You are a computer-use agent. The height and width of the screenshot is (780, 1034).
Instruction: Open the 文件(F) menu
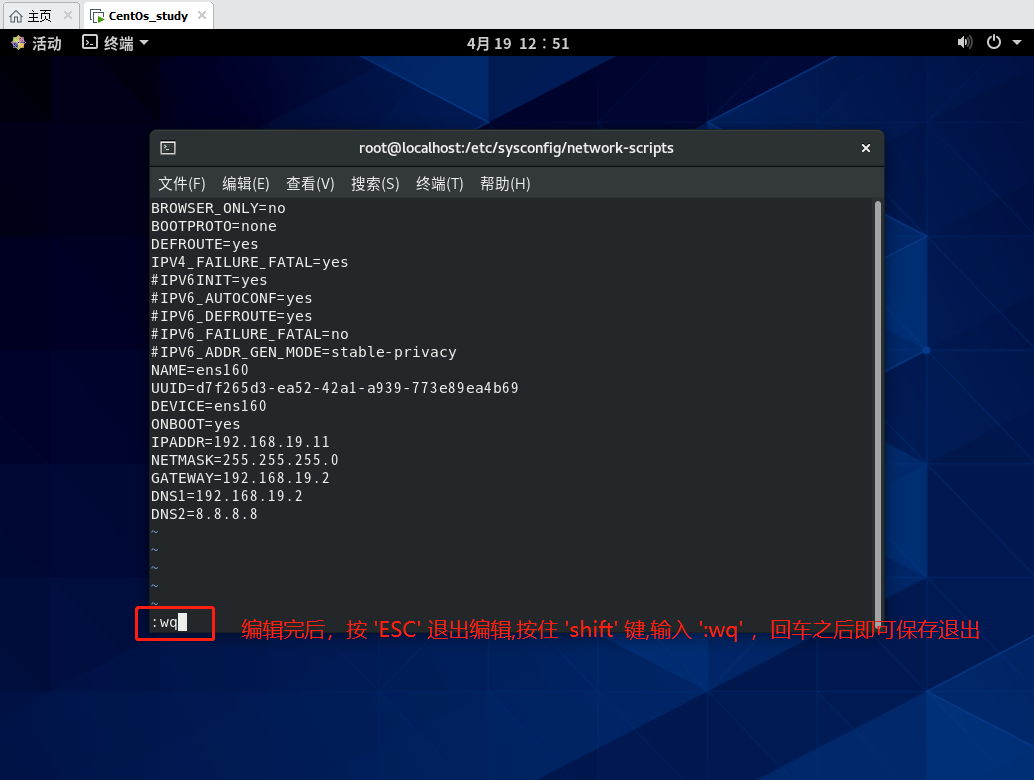click(181, 184)
